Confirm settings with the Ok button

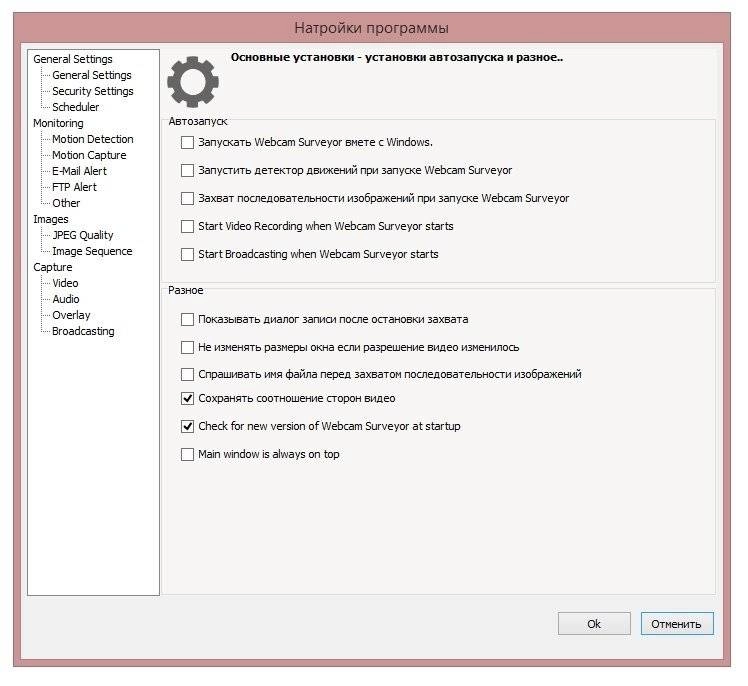click(594, 624)
